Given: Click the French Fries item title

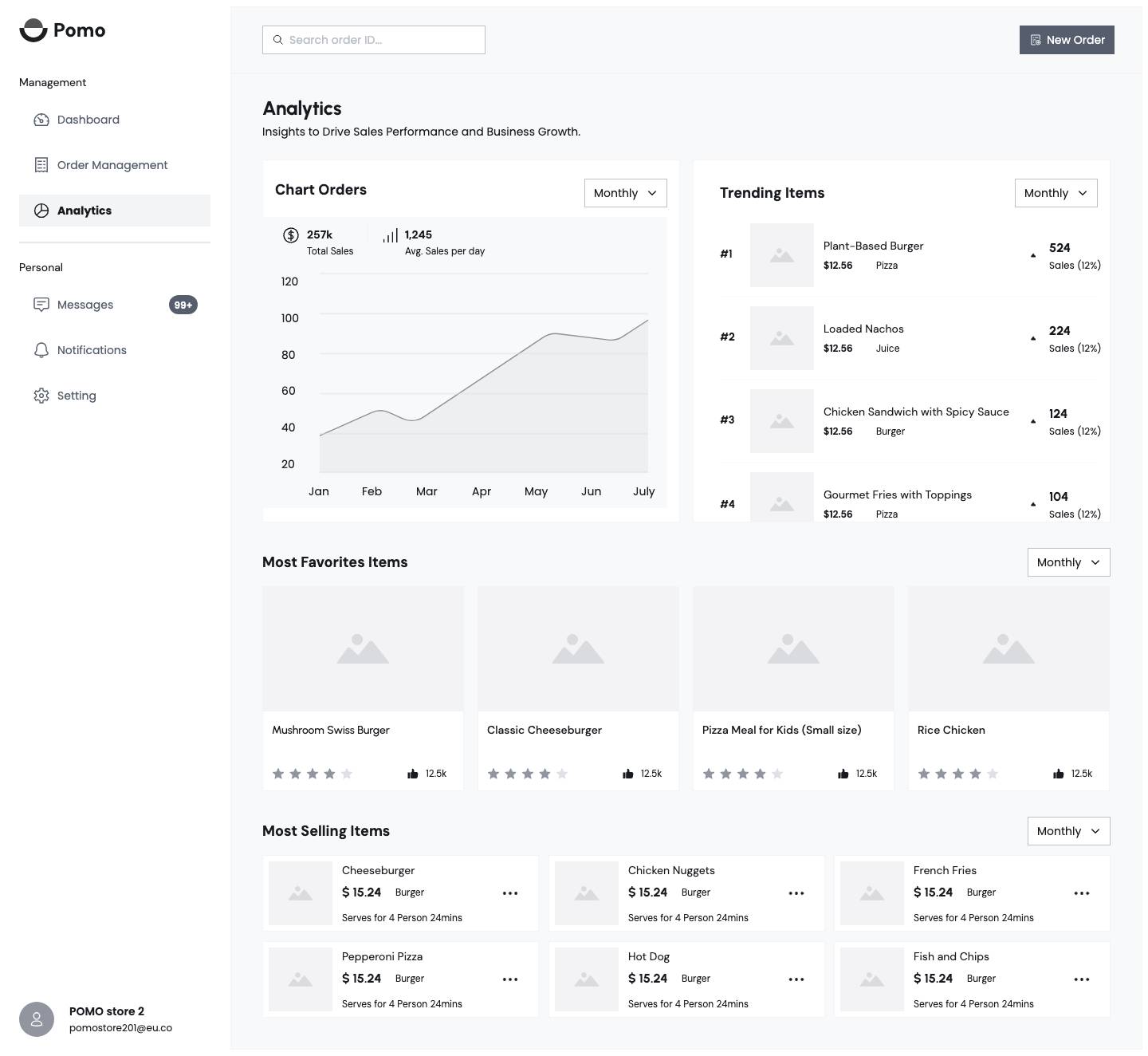Looking at the screenshot, I should (945, 870).
